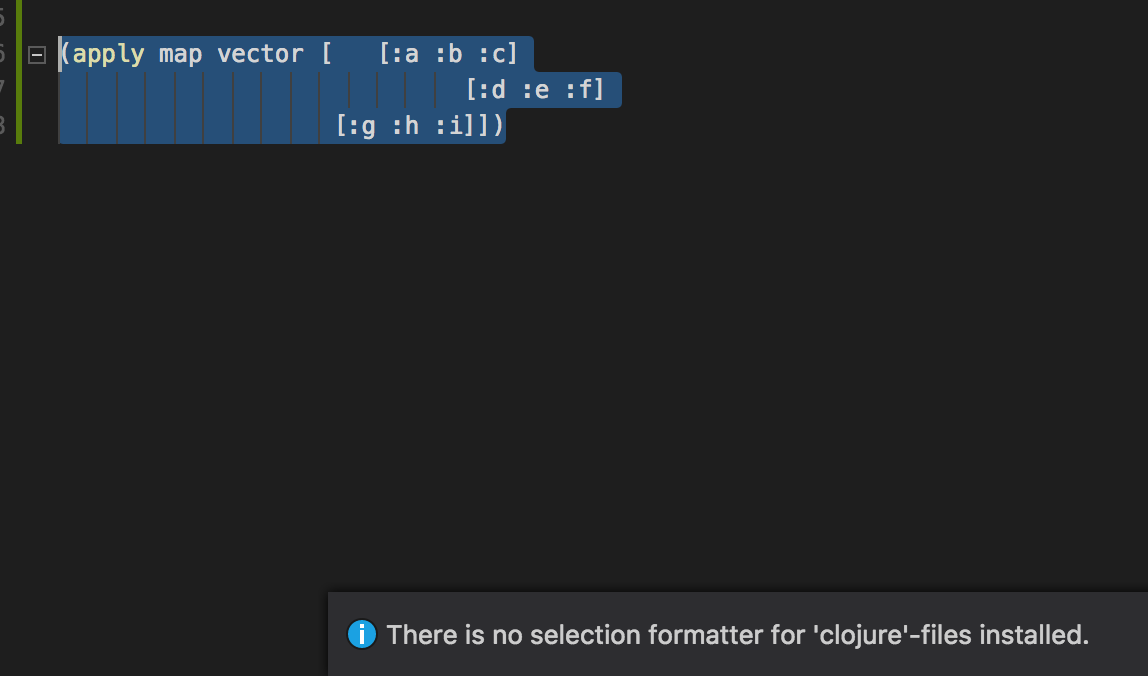Select the keyword :a on line 6
Viewport: 1148px width, 676px height.
click(x=405, y=54)
